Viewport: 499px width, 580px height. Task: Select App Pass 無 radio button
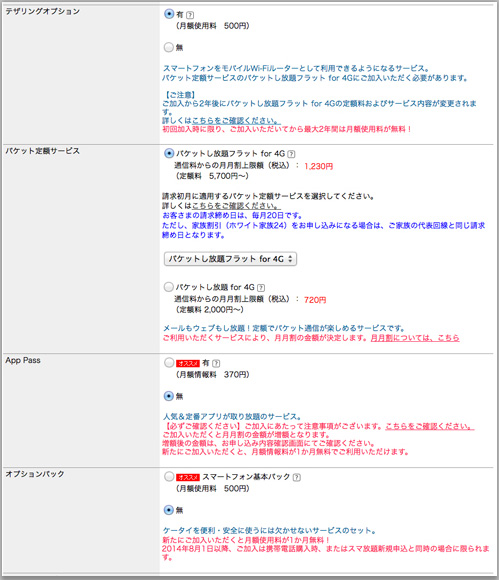click(x=169, y=396)
